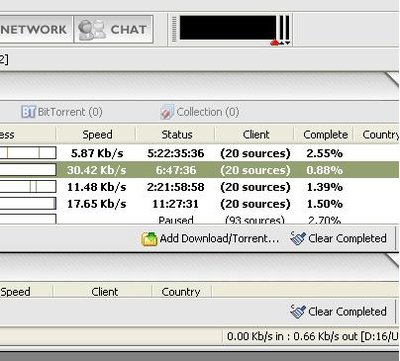
Task: Click the toolbar grip handle beside the graph
Action: [174, 29]
